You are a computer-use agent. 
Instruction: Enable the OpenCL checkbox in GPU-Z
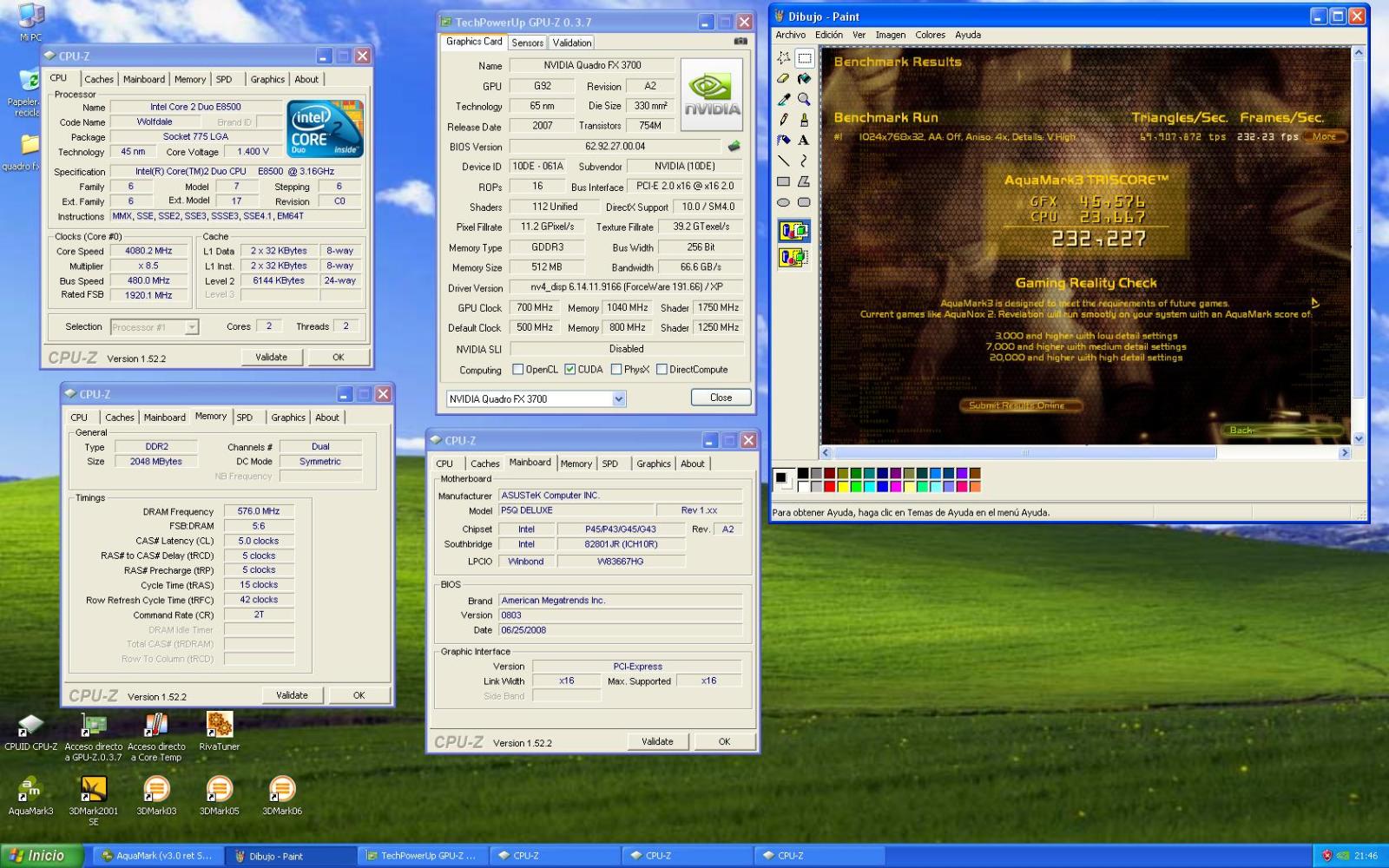click(518, 369)
